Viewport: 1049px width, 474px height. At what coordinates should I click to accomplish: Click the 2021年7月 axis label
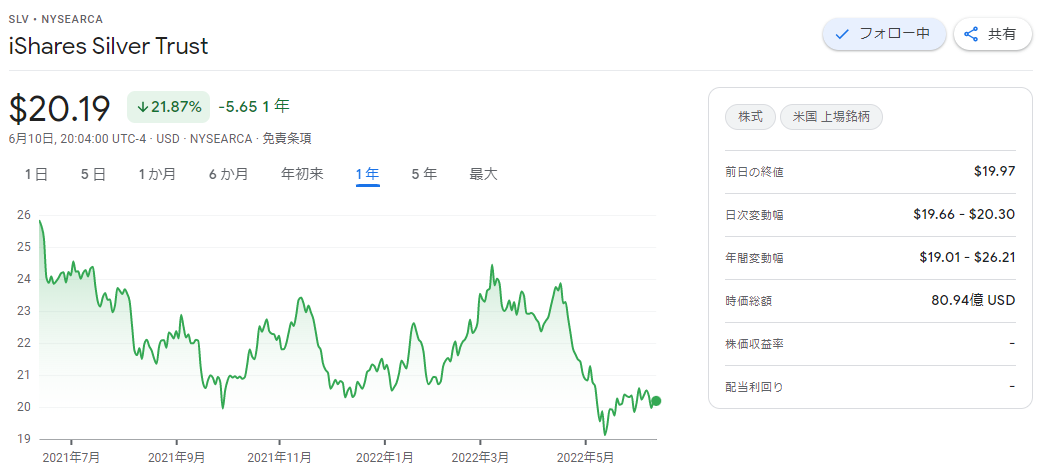click(71, 458)
